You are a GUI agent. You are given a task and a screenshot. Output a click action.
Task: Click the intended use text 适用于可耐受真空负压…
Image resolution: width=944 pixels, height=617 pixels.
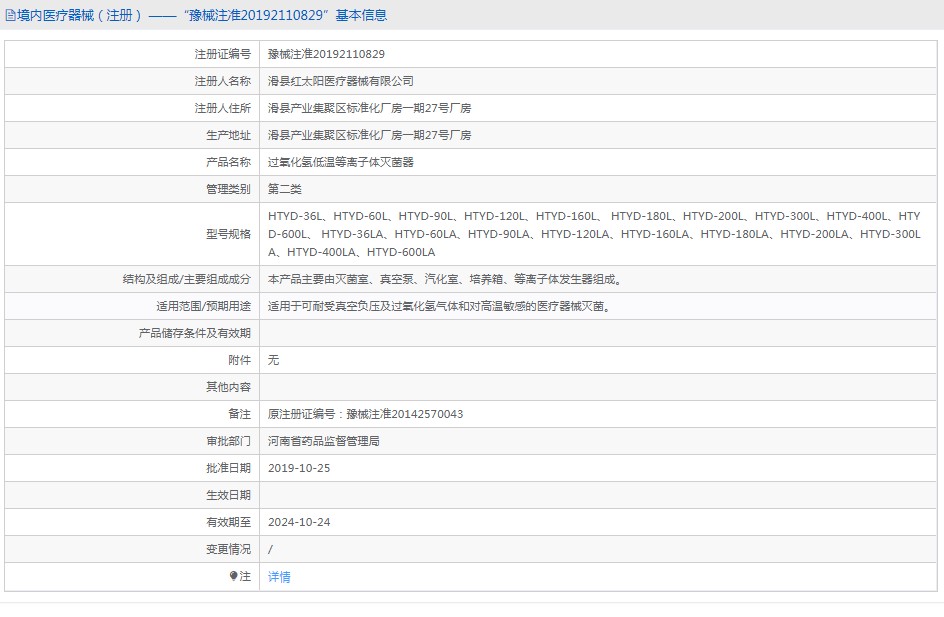(x=441, y=306)
